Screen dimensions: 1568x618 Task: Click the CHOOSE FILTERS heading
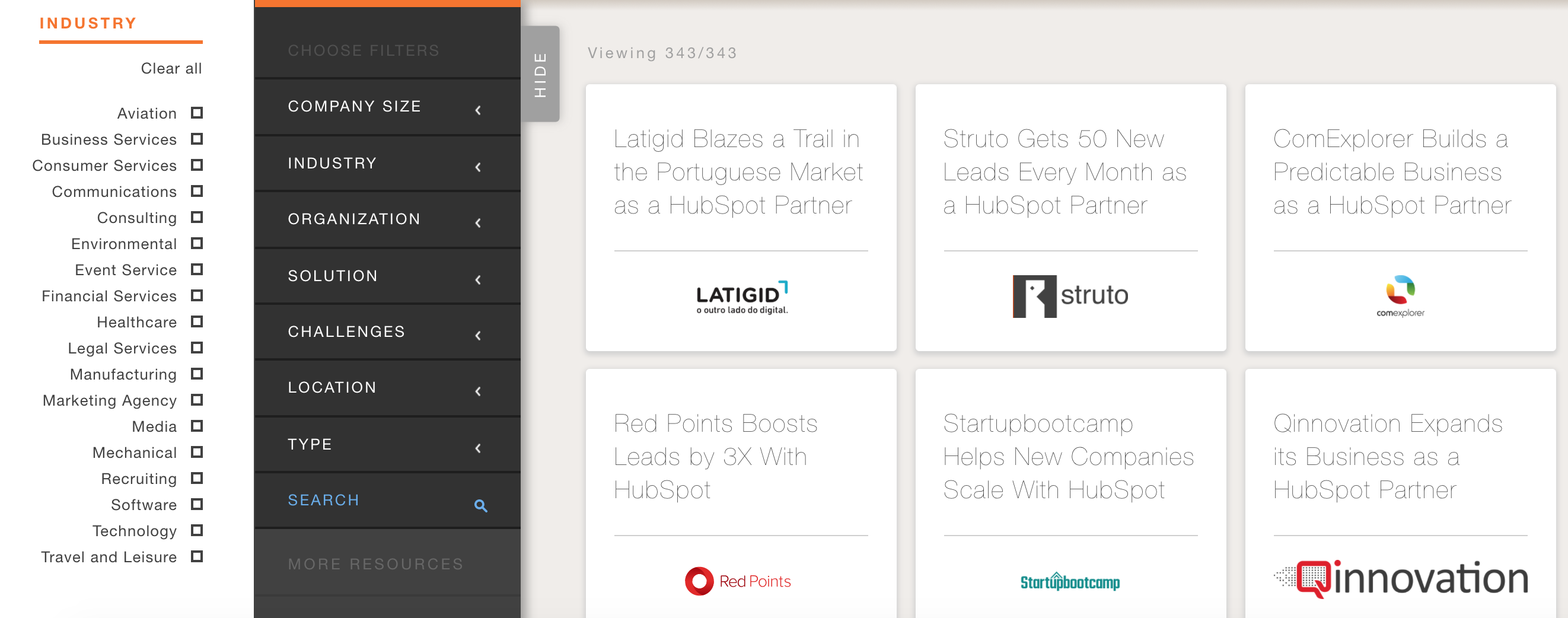coord(364,50)
